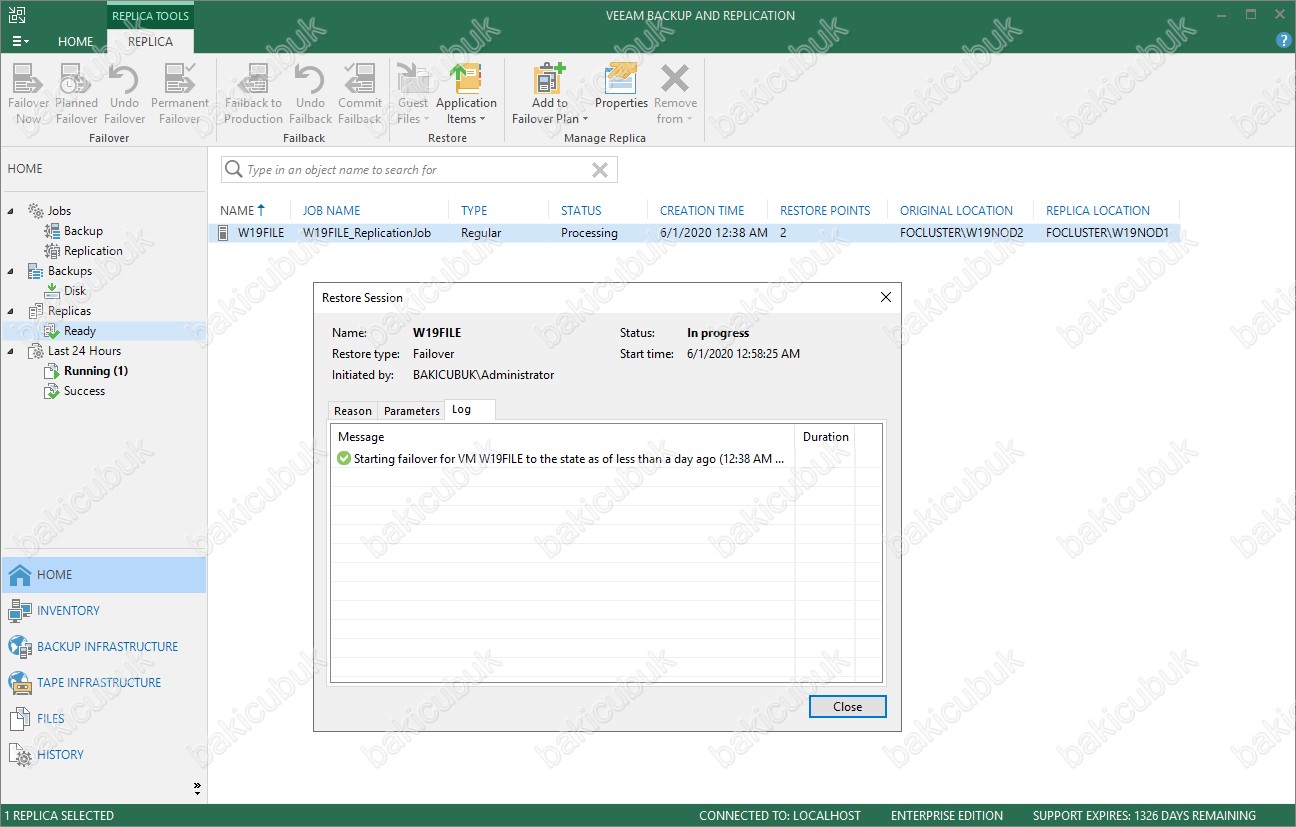Open Properties for the selected replica
The image size is (1296, 827).
pyautogui.click(x=621, y=80)
